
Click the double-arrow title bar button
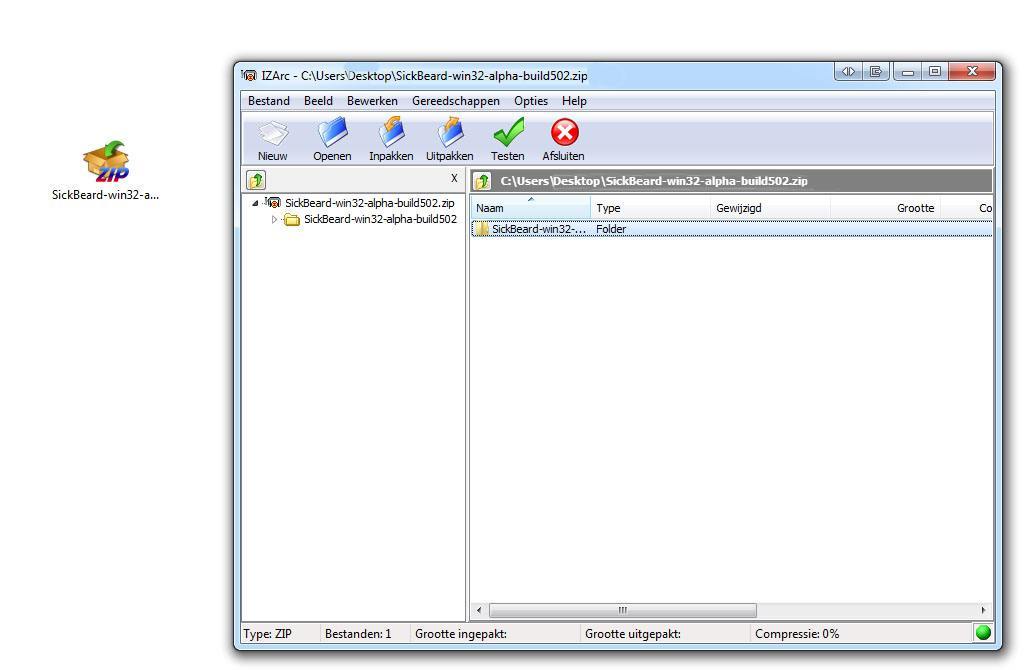tap(849, 71)
